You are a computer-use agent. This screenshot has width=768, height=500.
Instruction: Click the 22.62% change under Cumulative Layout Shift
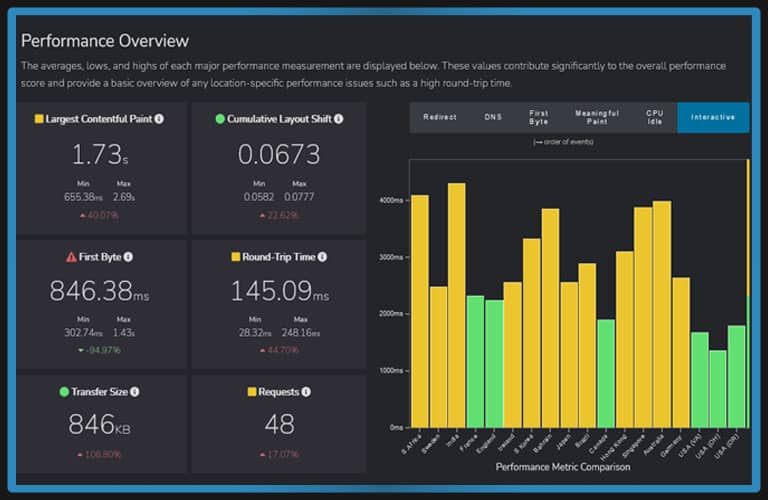point(279,215)
